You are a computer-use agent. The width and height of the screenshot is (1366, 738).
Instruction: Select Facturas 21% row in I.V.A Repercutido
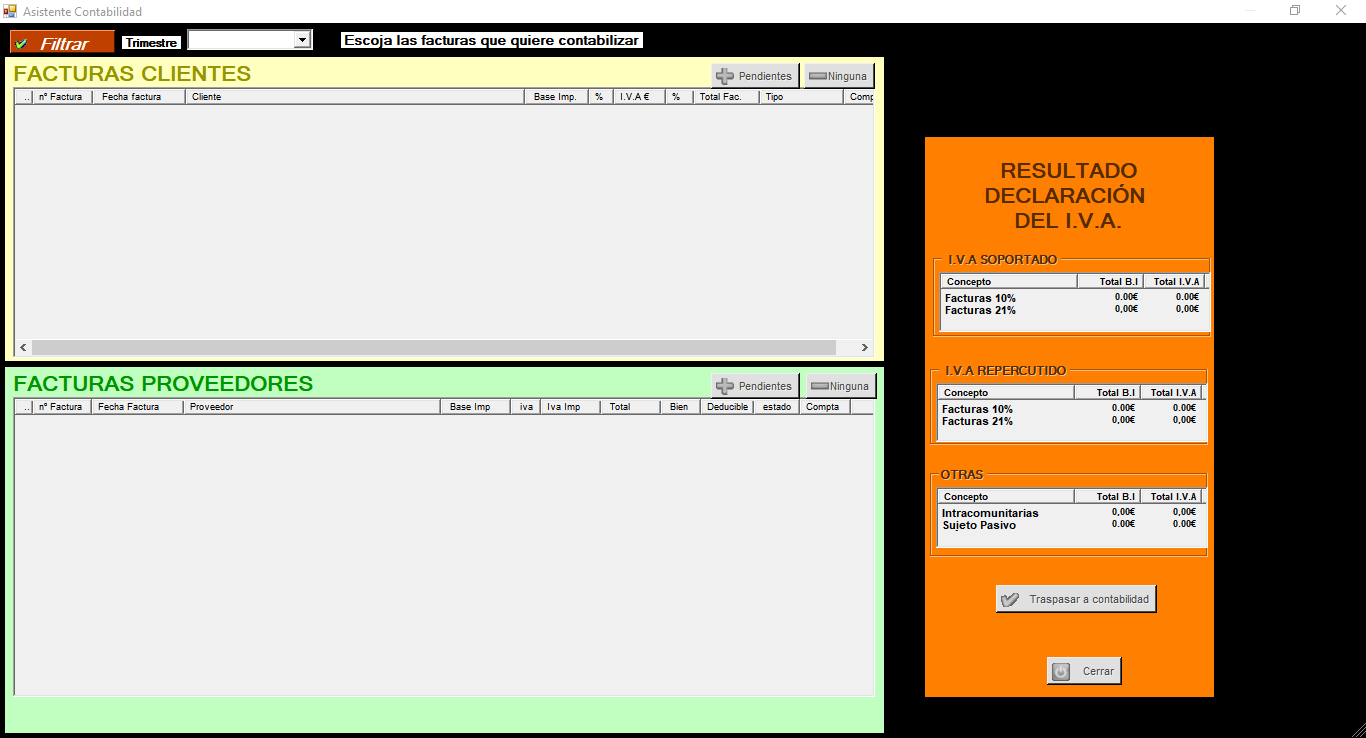(977, 421)
